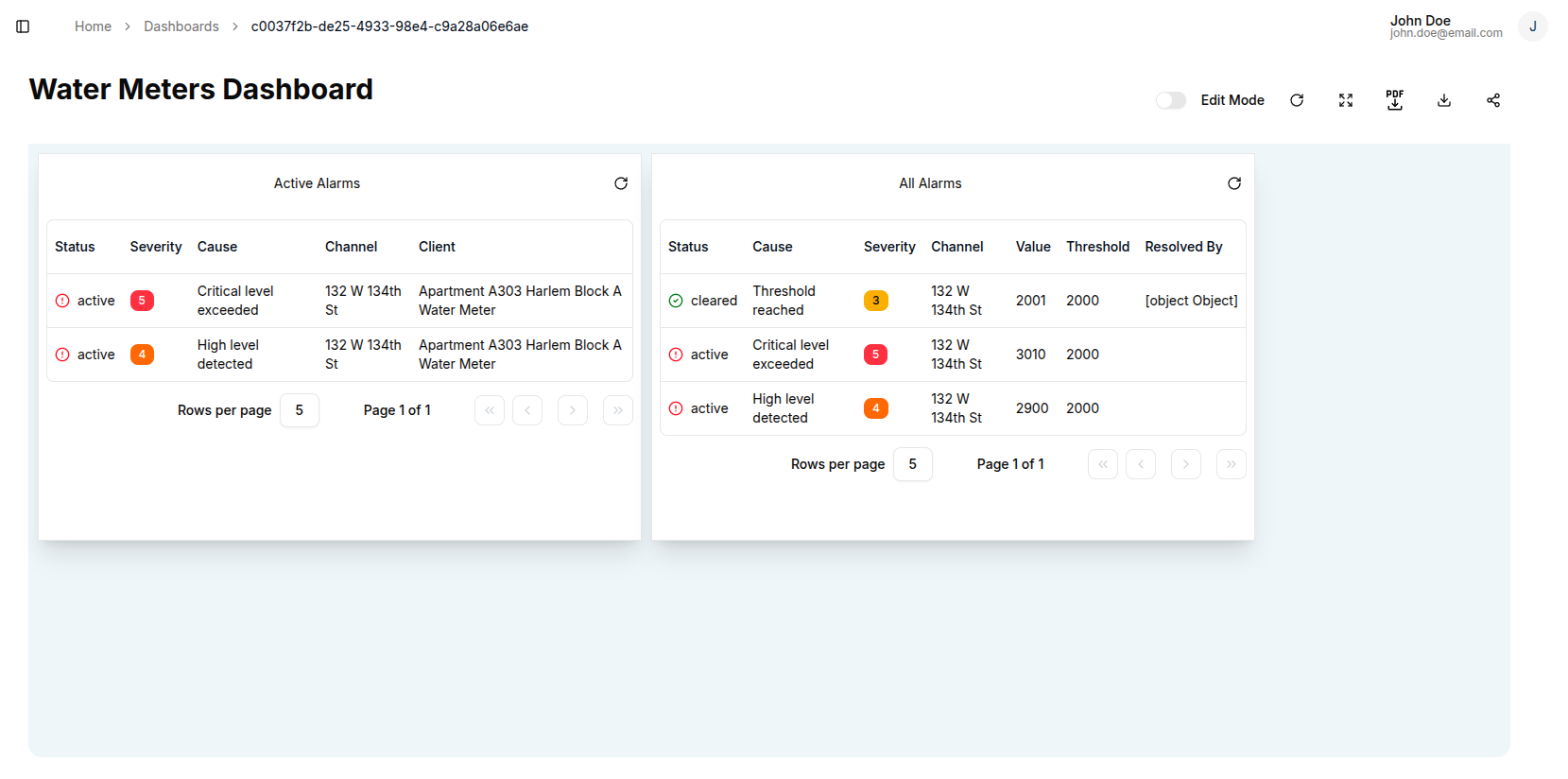
Task: Click the dashboard refresh icon
Action: tap(1297, 100)
